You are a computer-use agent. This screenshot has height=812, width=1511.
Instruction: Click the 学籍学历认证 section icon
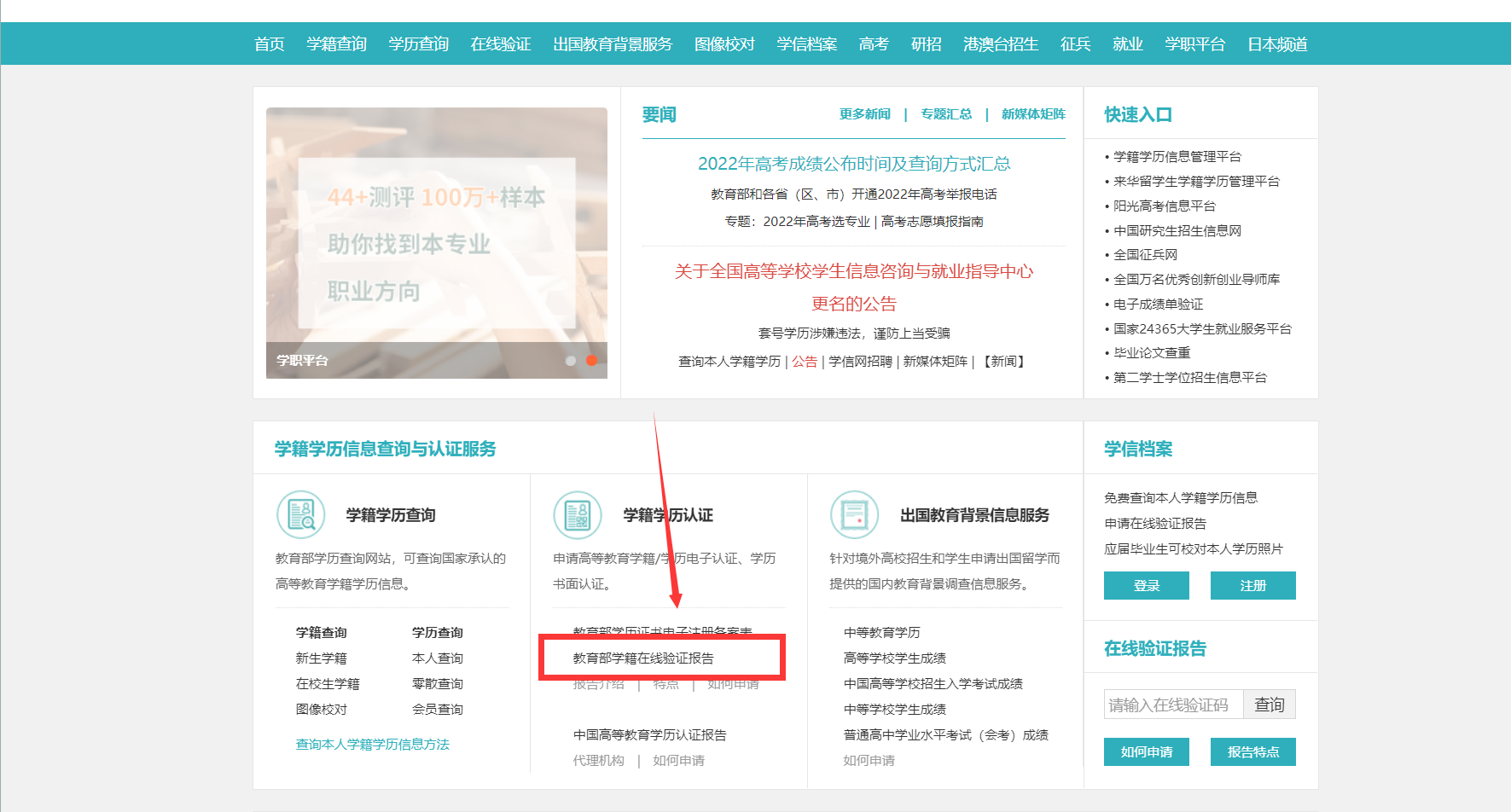click(578, 515)
